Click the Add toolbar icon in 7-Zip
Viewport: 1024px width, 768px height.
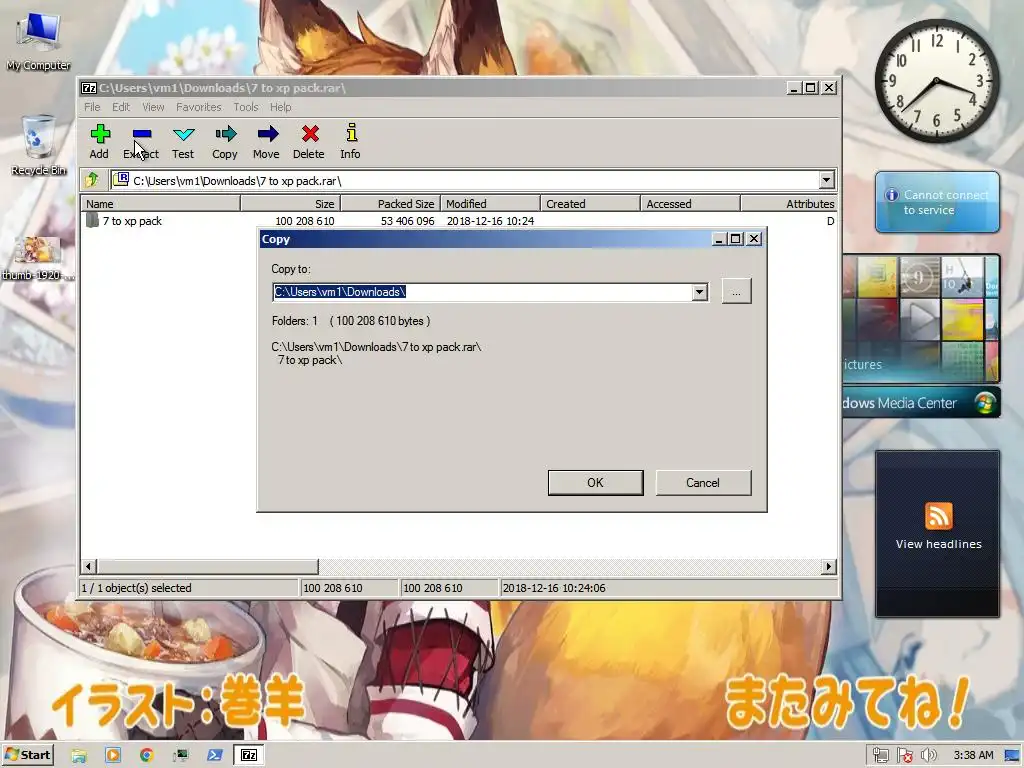click(99, 135)
